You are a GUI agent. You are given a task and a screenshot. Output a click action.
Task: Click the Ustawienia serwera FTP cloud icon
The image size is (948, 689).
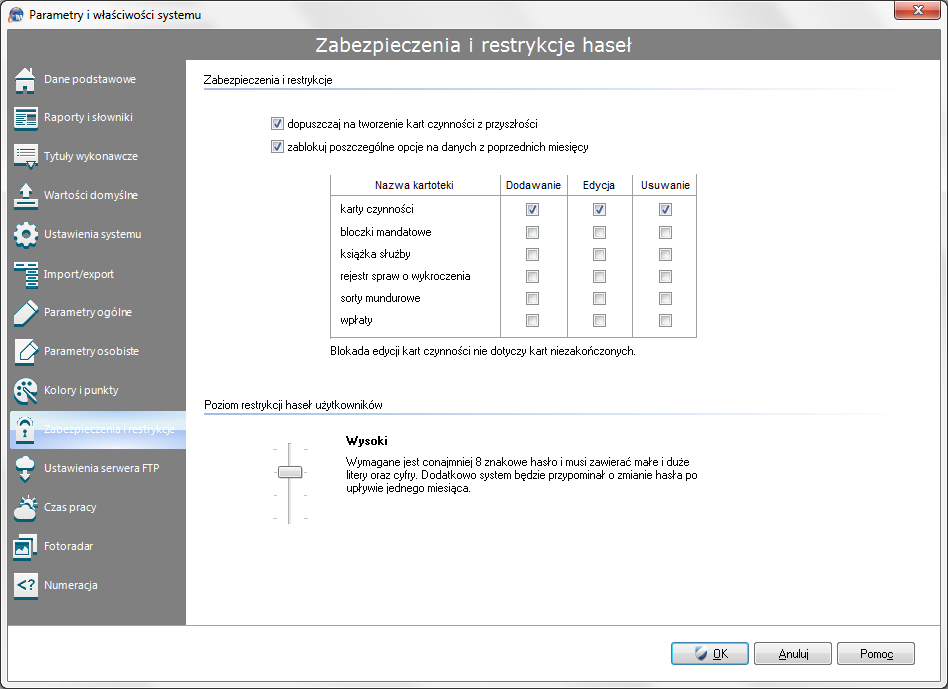(x=26, y=469)
